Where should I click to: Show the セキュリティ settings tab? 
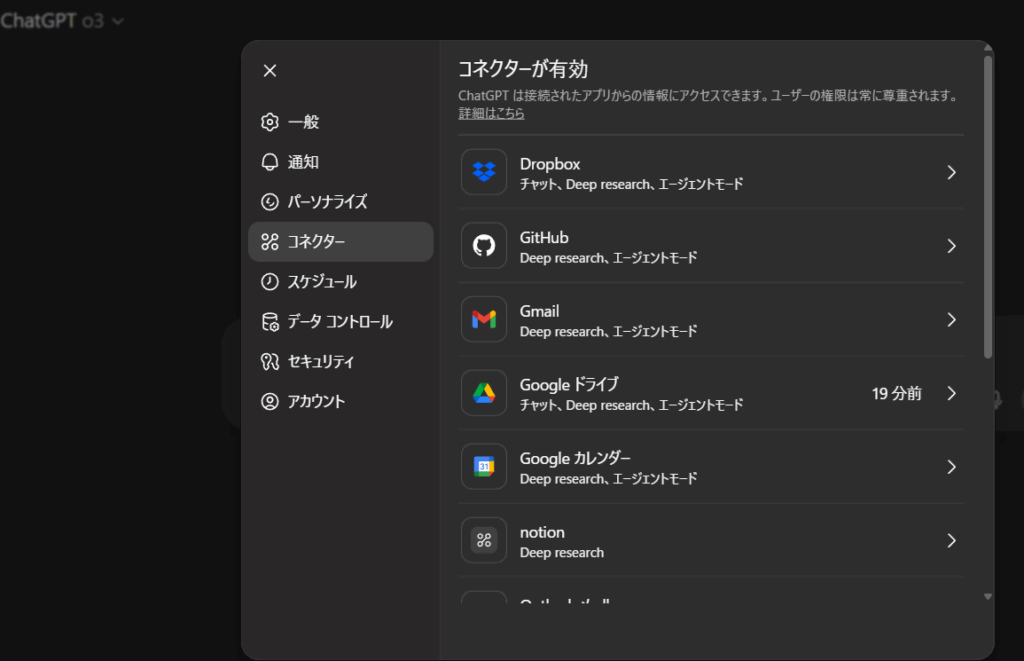pyautogui.click(x=341, y=361)
